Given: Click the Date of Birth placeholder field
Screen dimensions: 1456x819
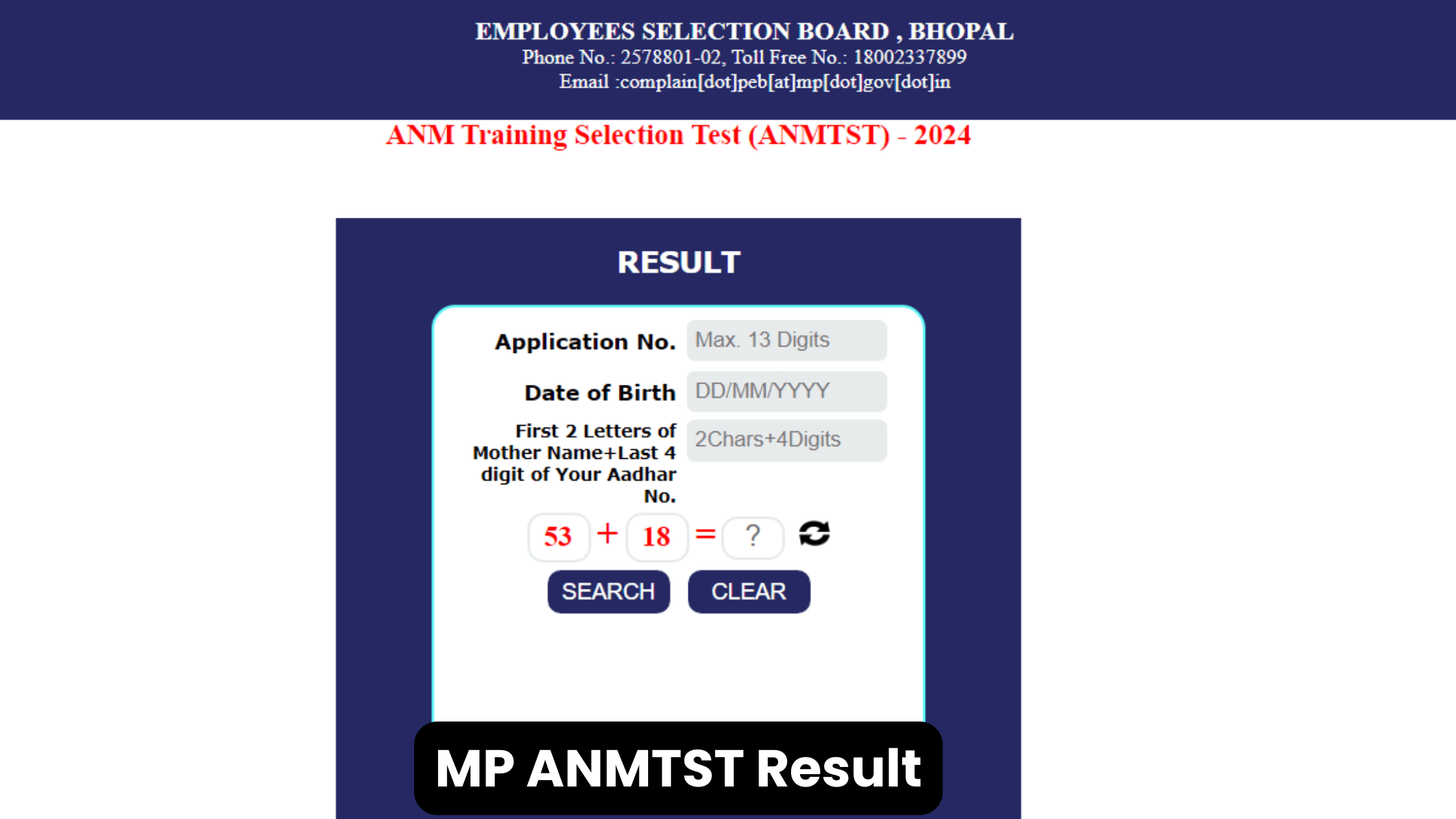Looking at the screenshot, I should [786, 390].
